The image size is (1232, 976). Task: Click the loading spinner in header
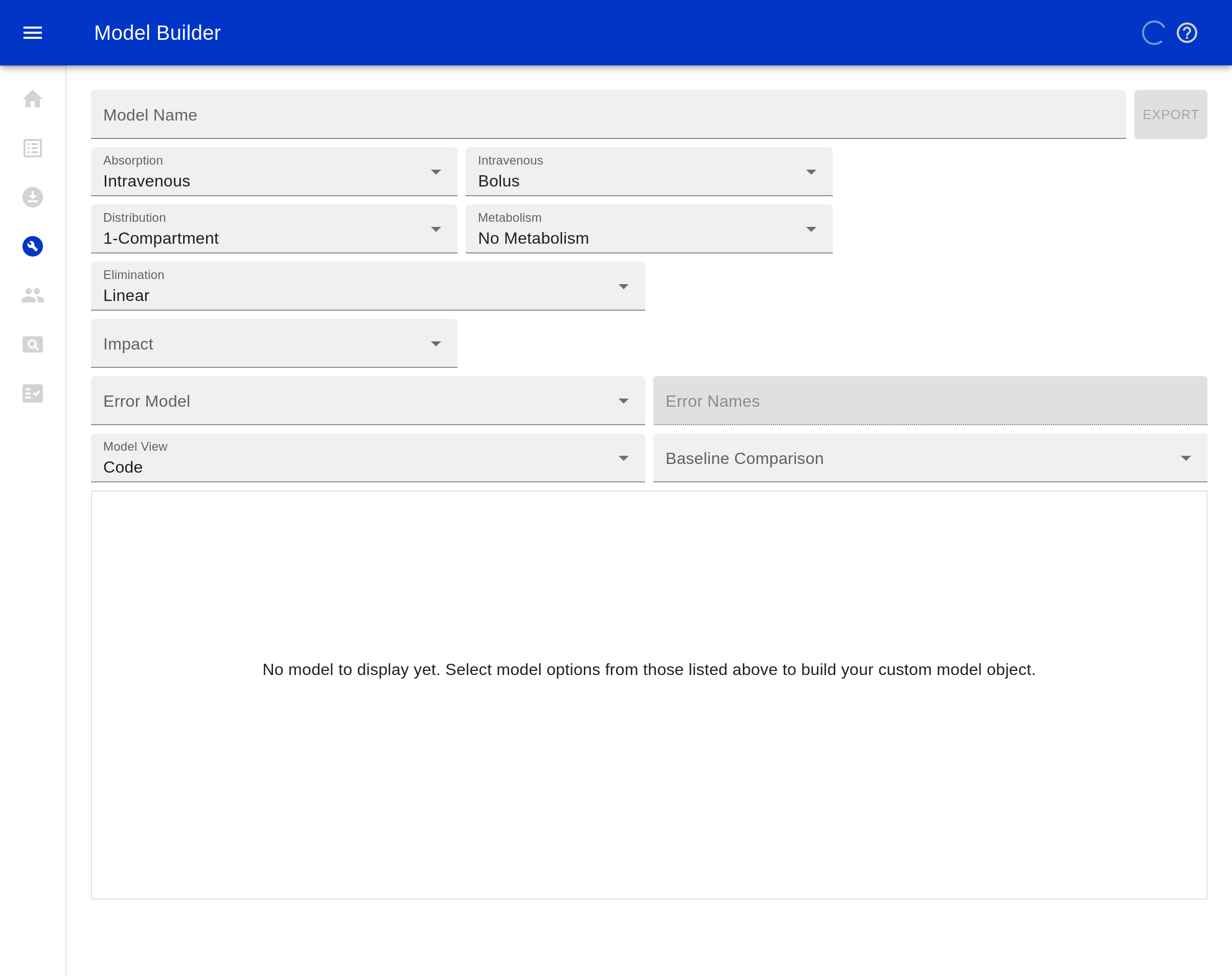pos(1153,33)
